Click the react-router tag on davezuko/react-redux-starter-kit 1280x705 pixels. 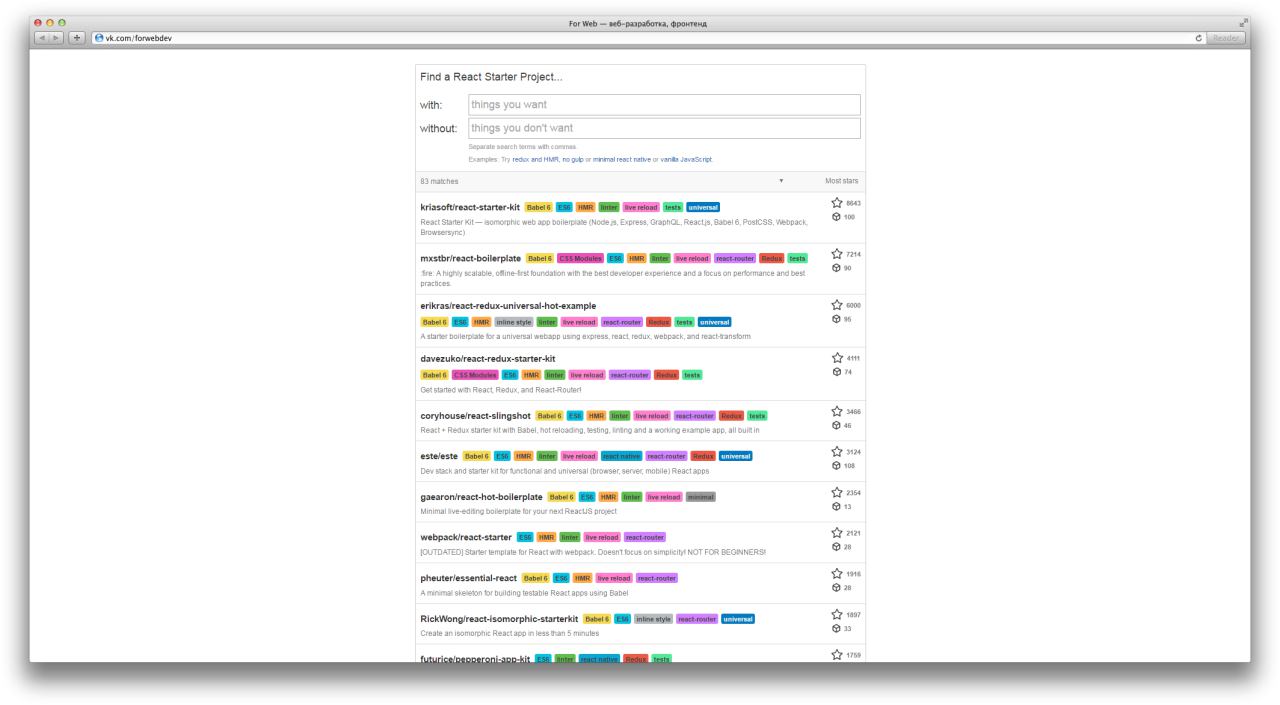click(629, 375)
